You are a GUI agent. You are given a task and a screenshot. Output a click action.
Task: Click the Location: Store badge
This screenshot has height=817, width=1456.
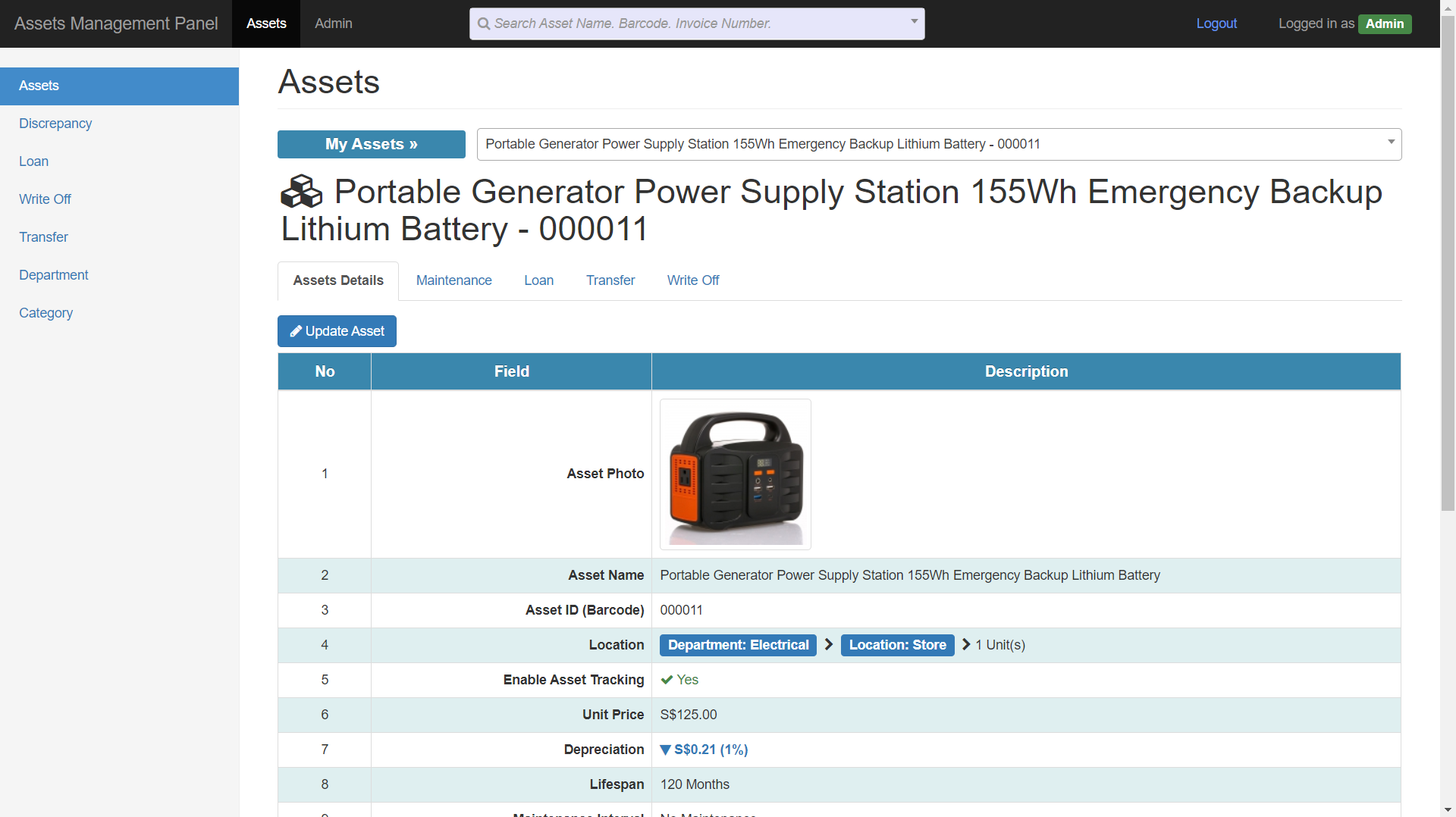[897, 645]
